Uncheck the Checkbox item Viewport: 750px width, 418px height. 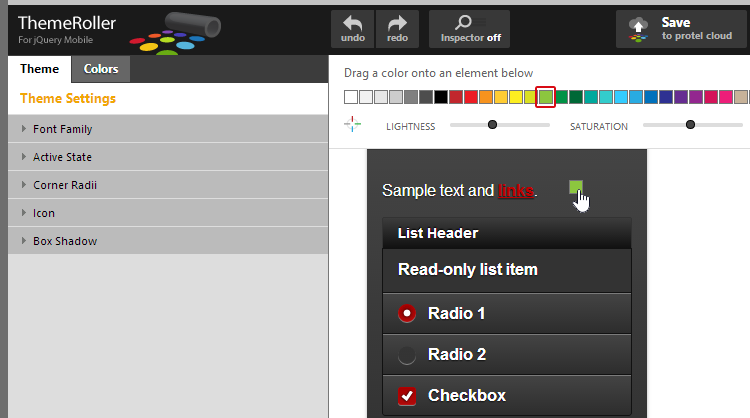[x=407, y=395]
